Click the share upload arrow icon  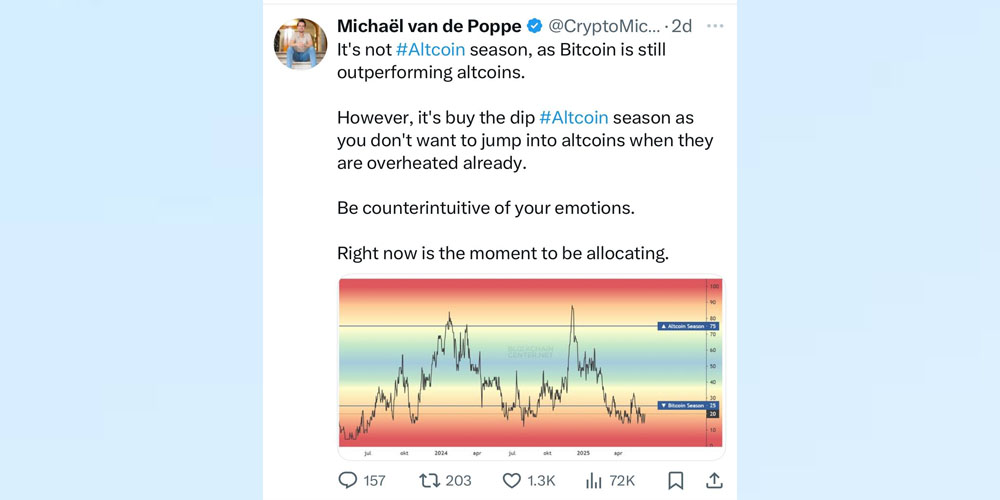click(714, 481)
